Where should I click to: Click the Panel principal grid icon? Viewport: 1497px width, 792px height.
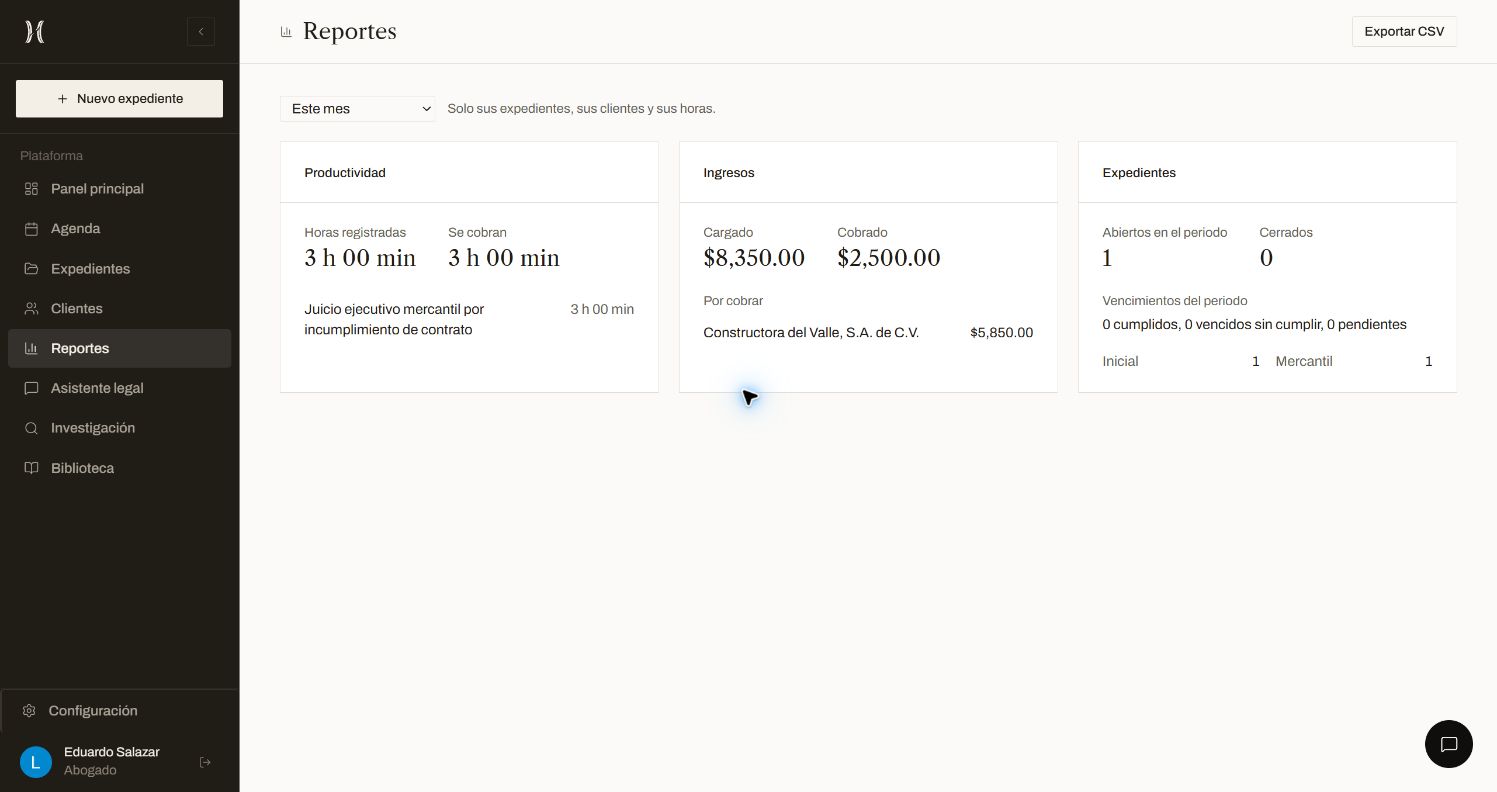point(31,189)
